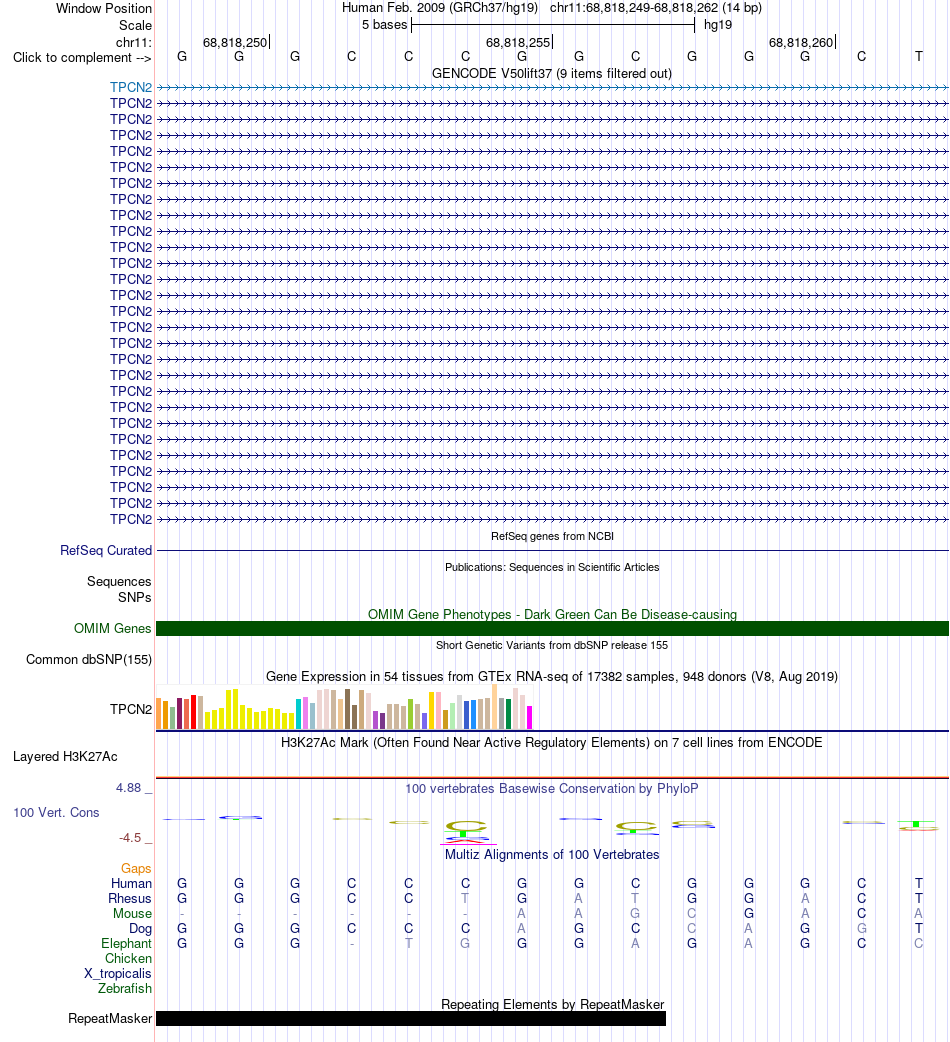Click the "hg19" text beside the scale bar
950x1042 pixels.
[718, 25]
